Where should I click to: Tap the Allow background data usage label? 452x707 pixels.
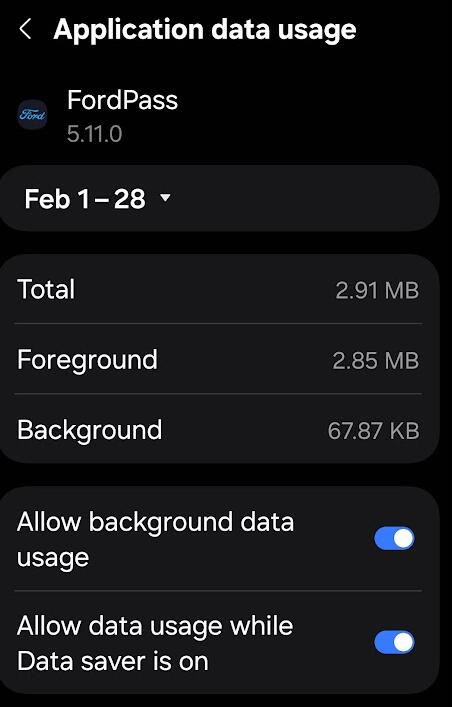click(156, 539)
